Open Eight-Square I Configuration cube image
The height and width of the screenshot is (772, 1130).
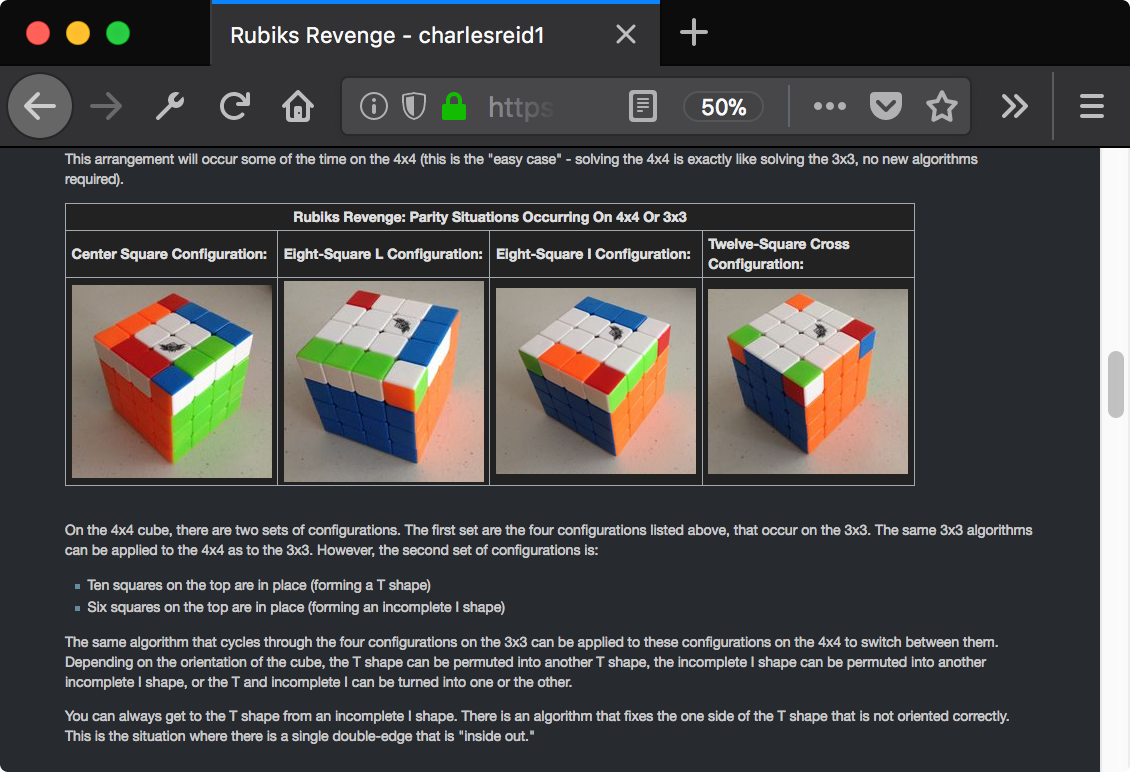click(x=596, y=381)
